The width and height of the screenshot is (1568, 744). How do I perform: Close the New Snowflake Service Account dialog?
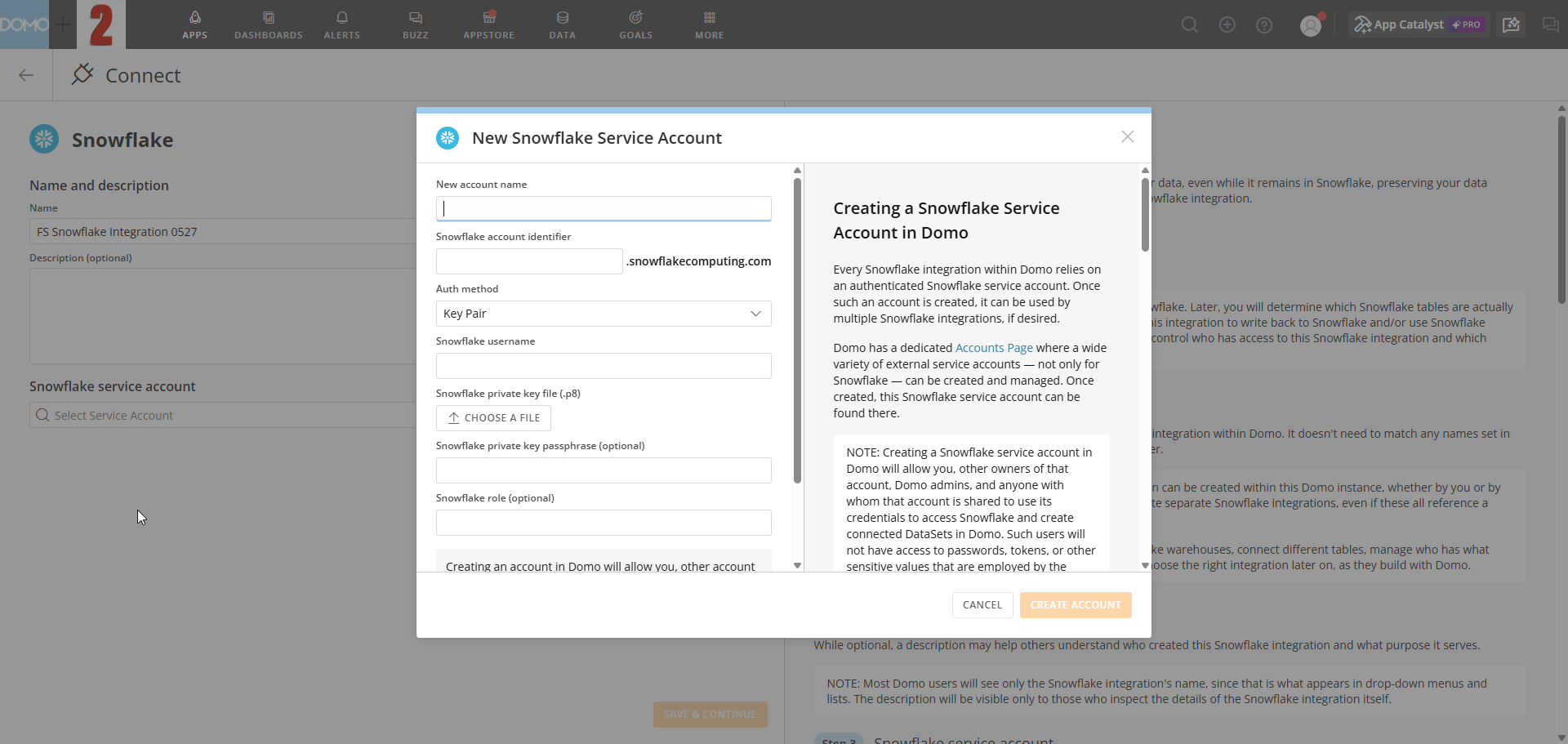1127,136
